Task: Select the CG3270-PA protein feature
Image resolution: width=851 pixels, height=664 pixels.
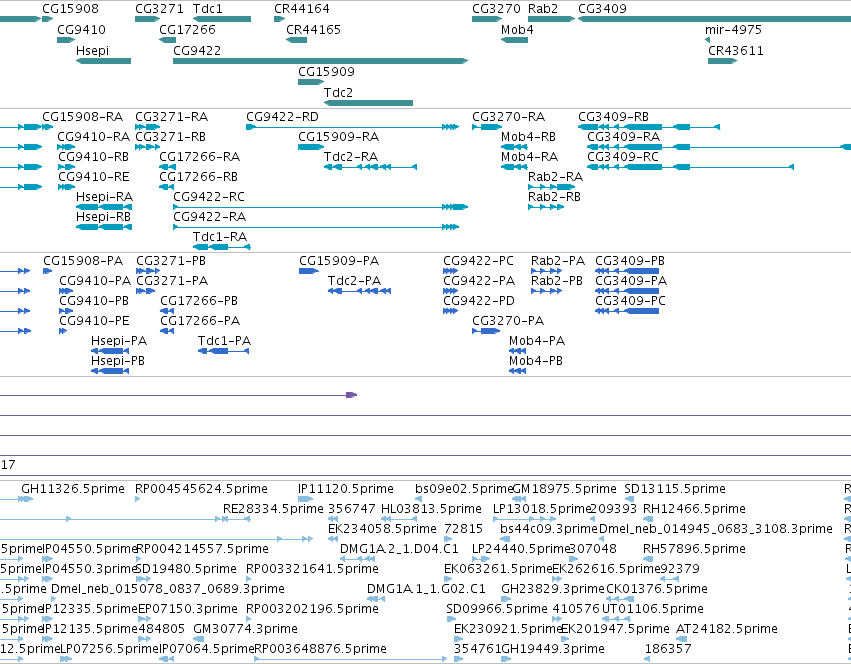Action: tap(486, 331)
